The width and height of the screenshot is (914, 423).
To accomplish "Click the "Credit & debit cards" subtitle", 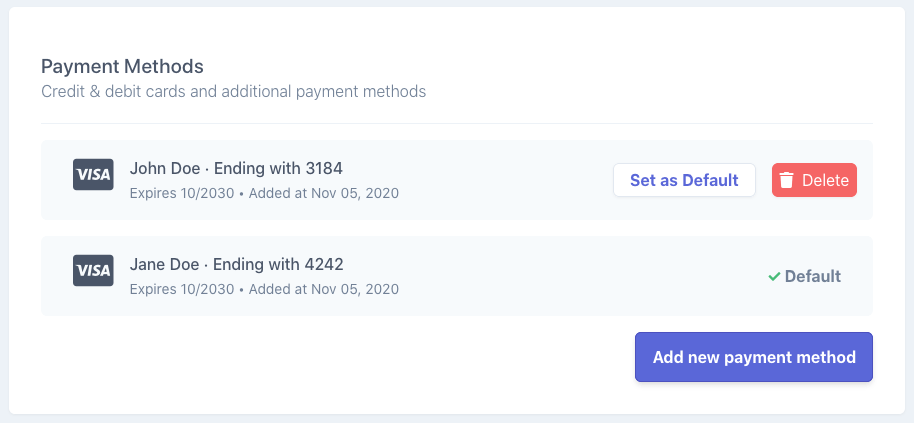I will click(233, 92).
